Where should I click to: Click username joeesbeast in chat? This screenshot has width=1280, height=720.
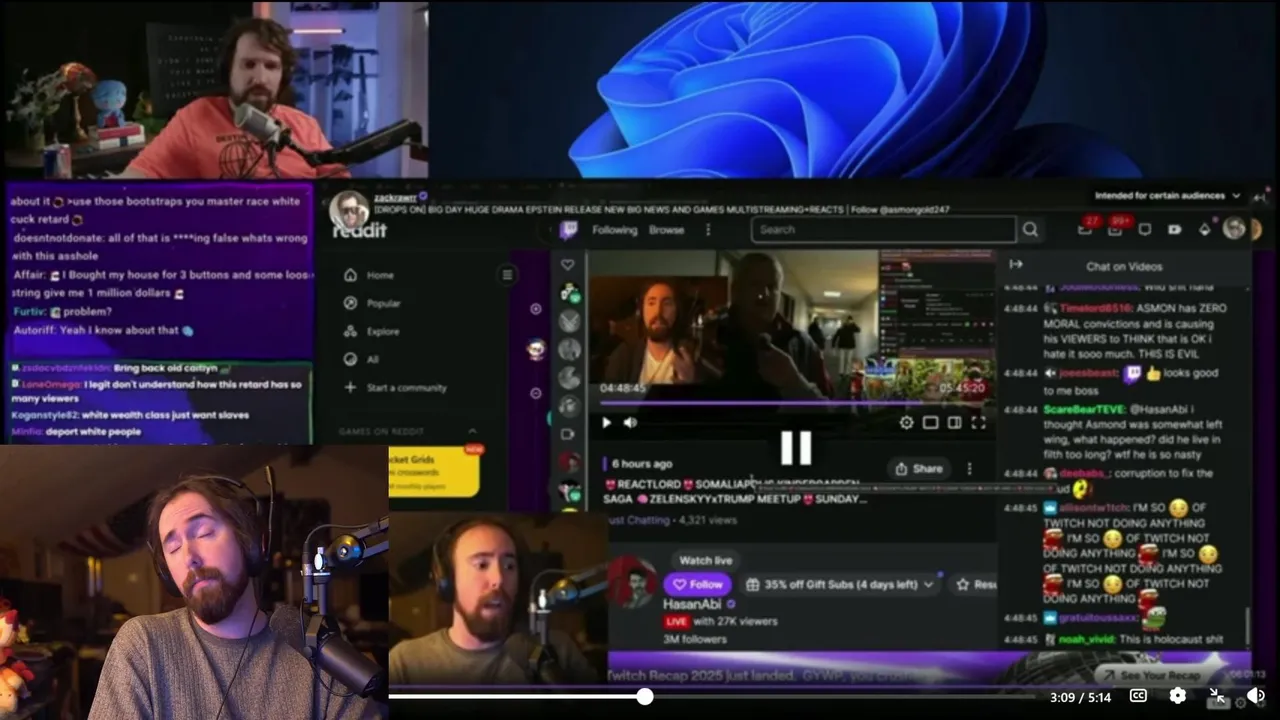coord(1090,373)
